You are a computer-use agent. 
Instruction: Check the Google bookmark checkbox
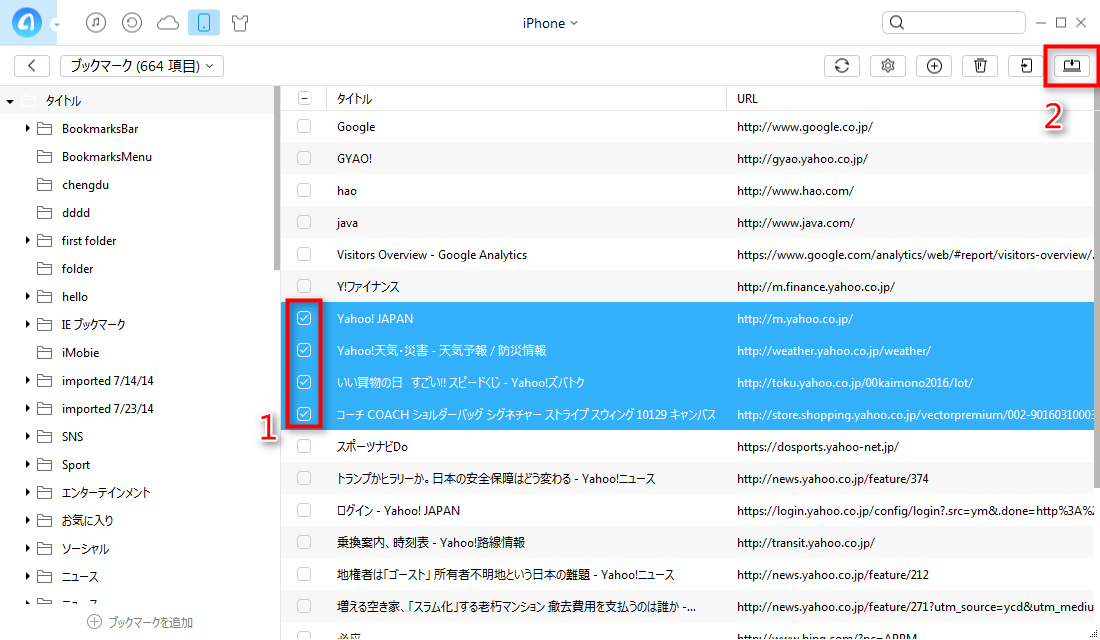(x=304, y=126)
